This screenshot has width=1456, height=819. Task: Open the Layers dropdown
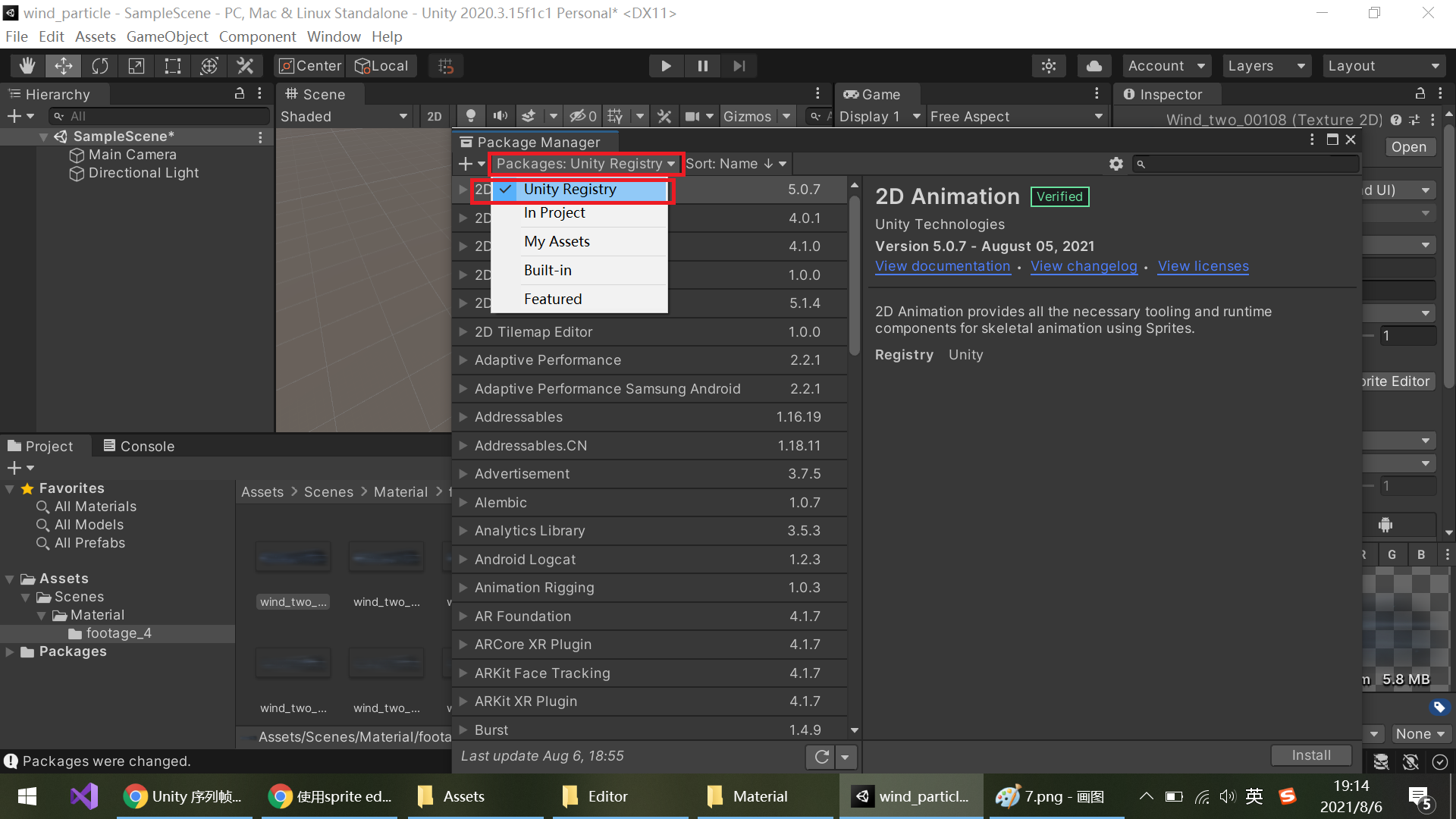[1265, 66]
